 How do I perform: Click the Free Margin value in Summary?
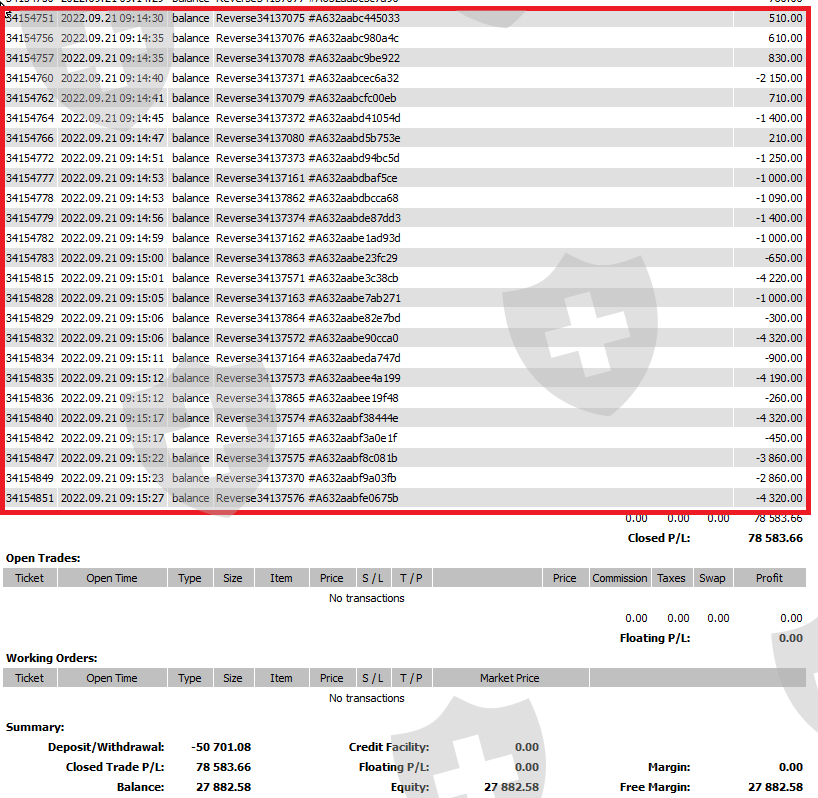774,787
